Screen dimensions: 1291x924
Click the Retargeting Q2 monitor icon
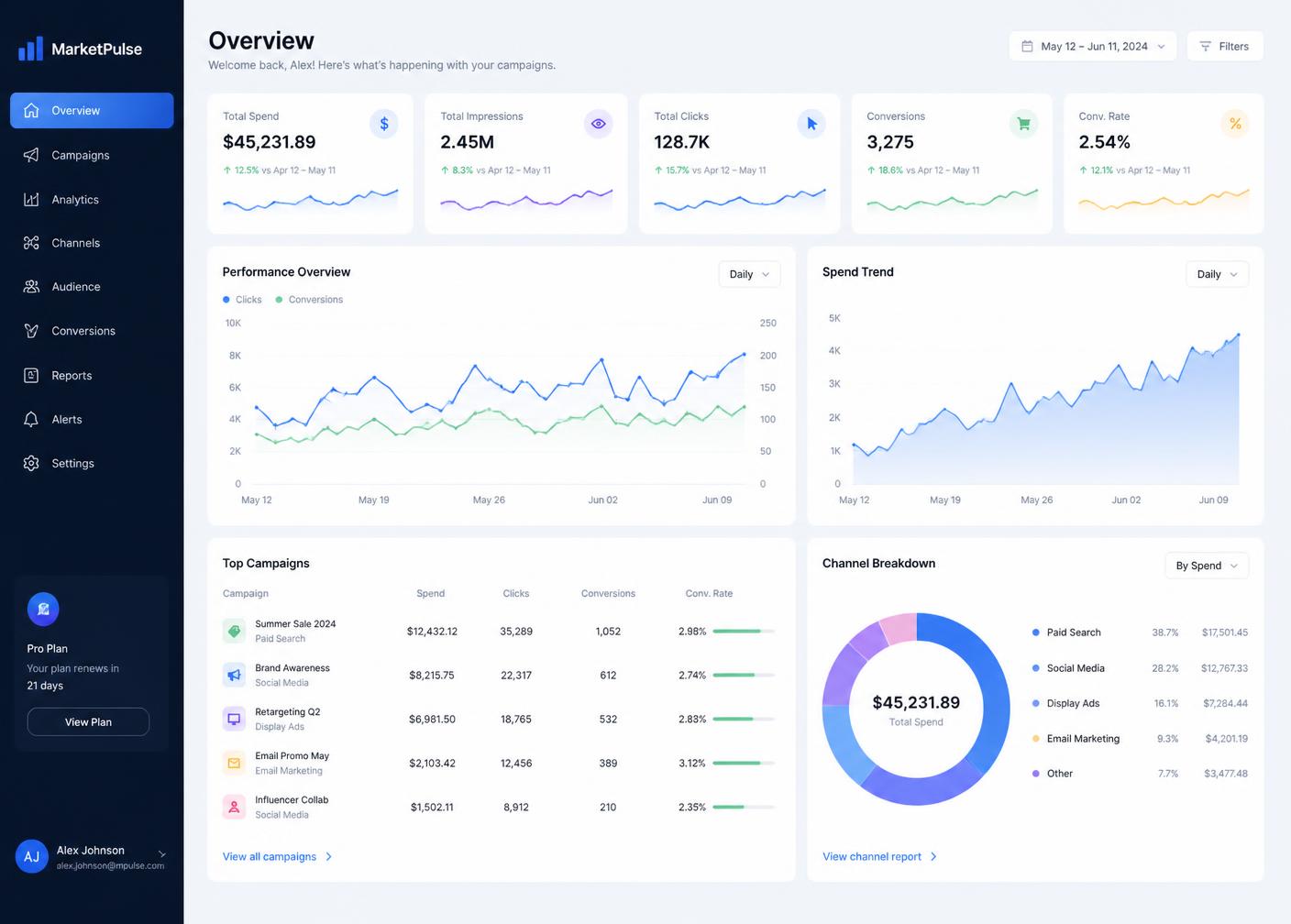click(234, 719)
